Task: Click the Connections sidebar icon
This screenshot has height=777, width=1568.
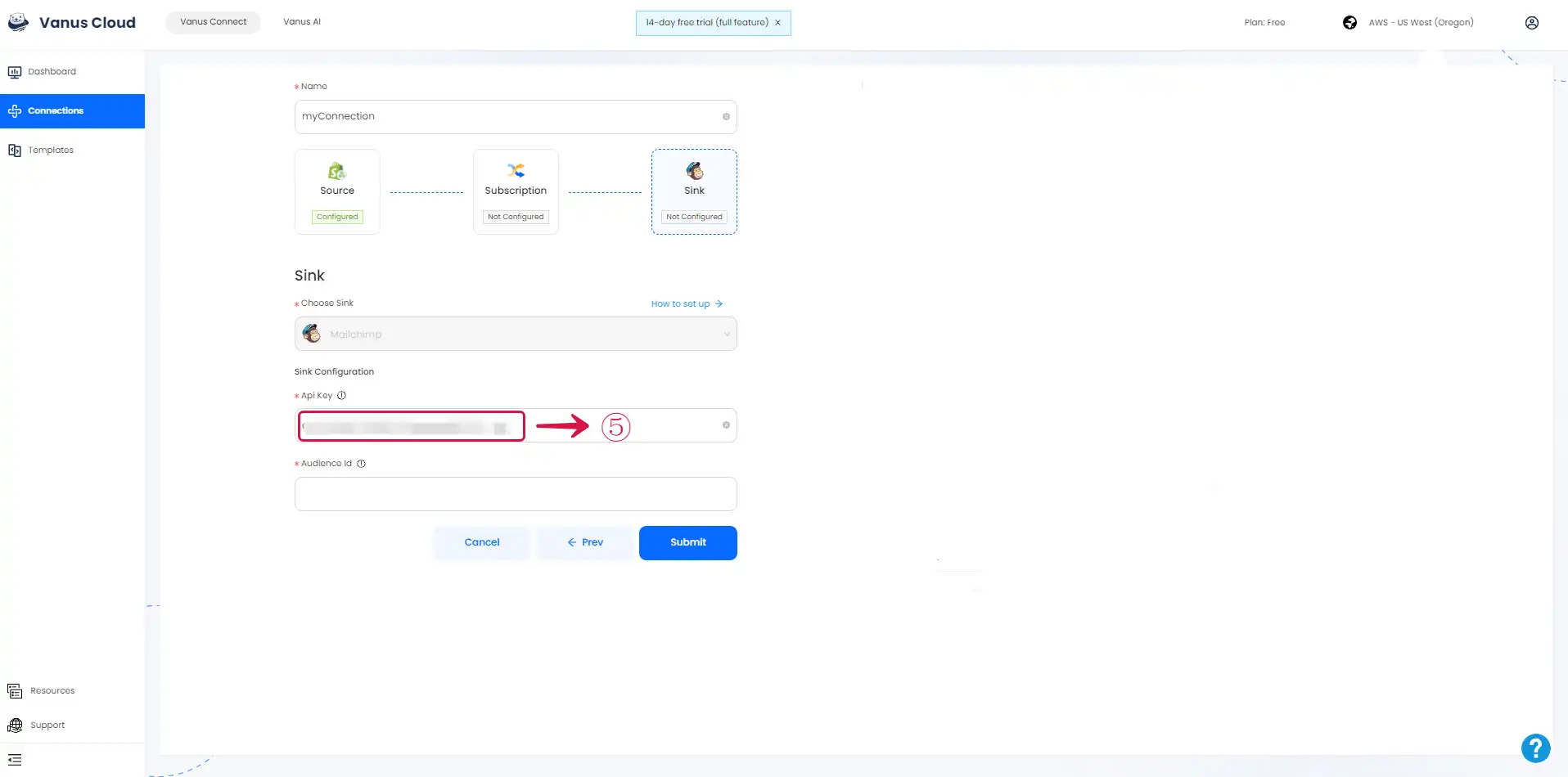Action: [15, 111]
